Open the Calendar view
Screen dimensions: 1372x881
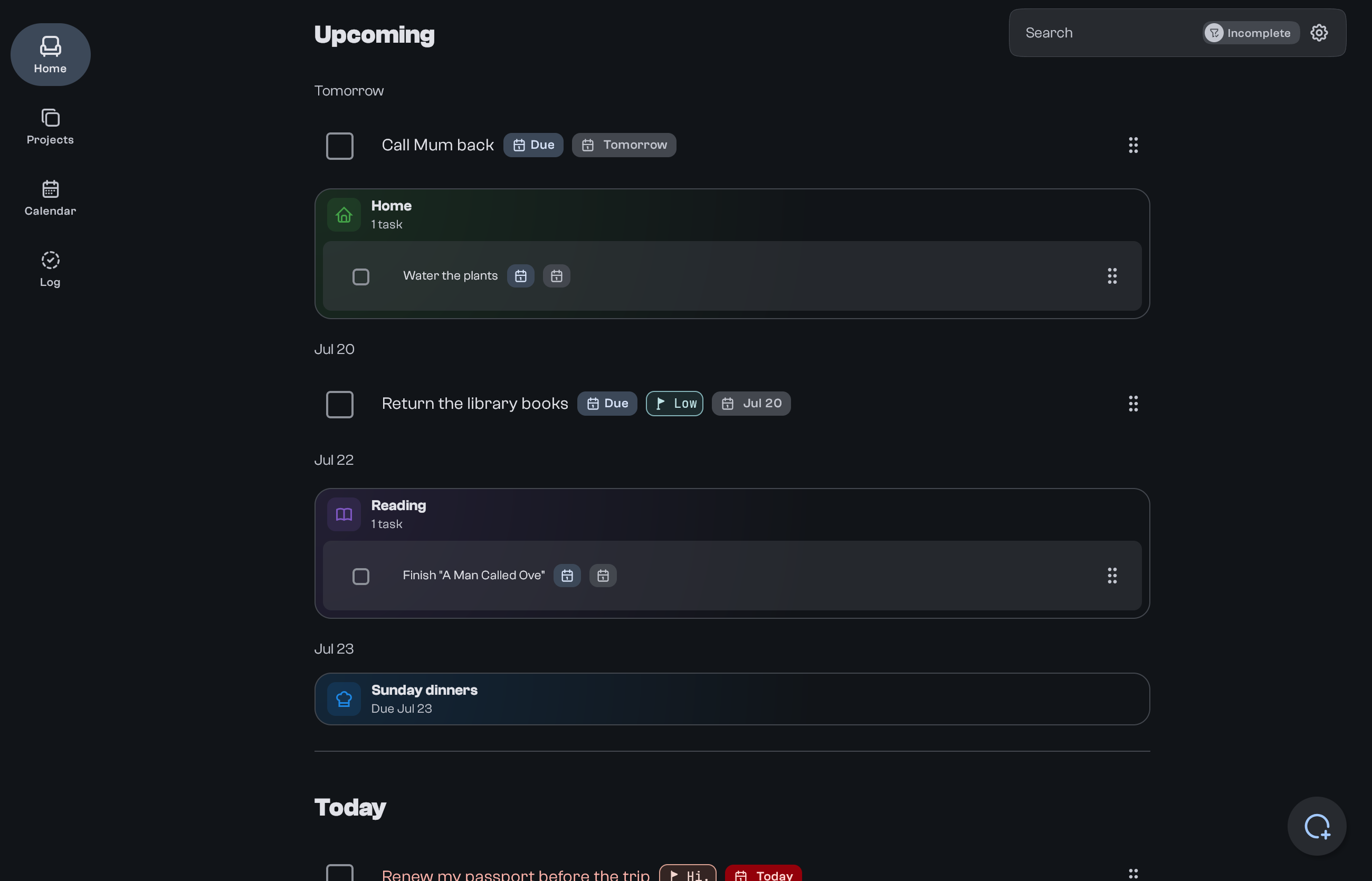(x=50, y=198)
